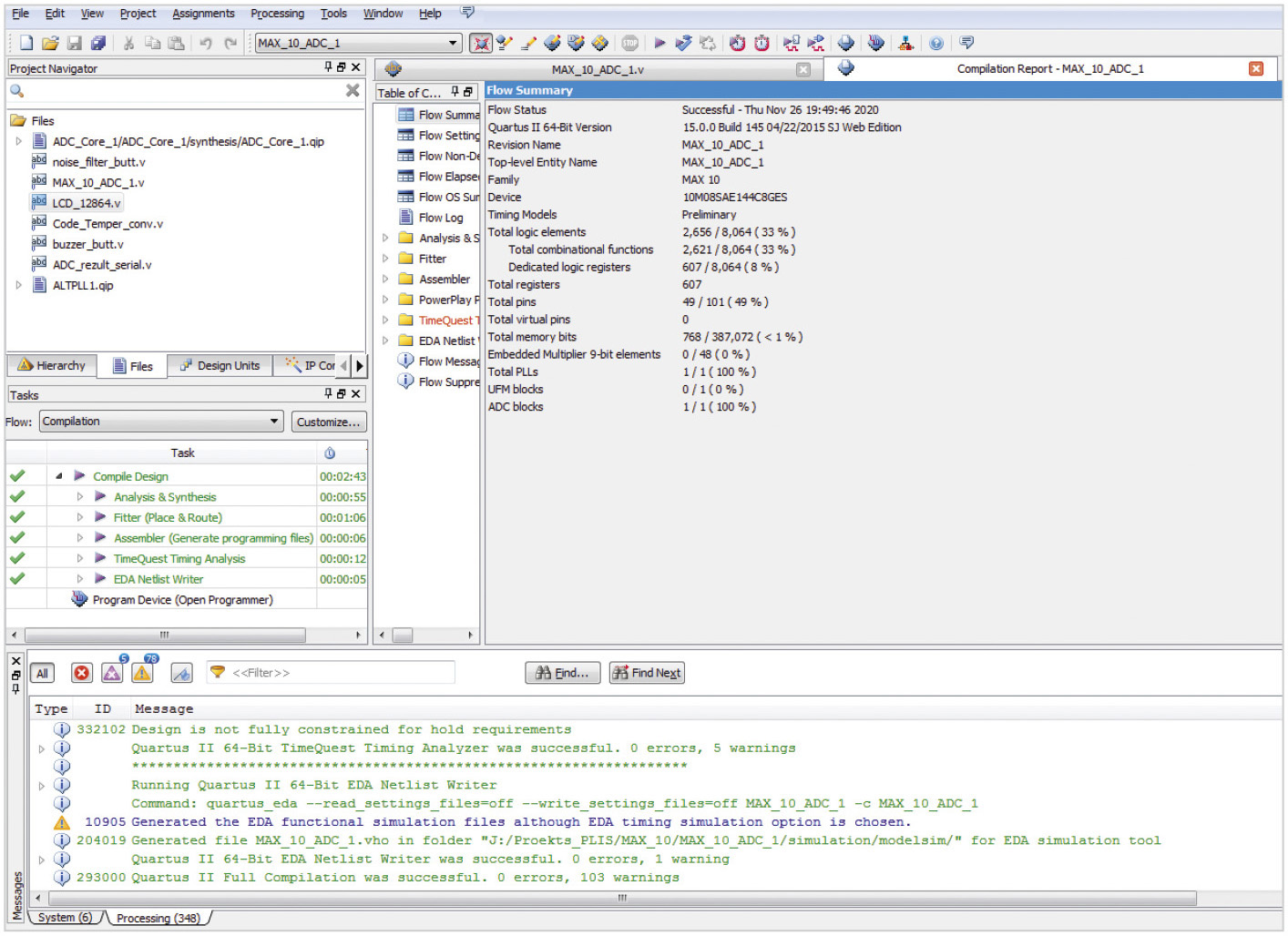The image size is (1288, 936).
Task: Toggle the All messages filter button
Action: click(42, 673)
